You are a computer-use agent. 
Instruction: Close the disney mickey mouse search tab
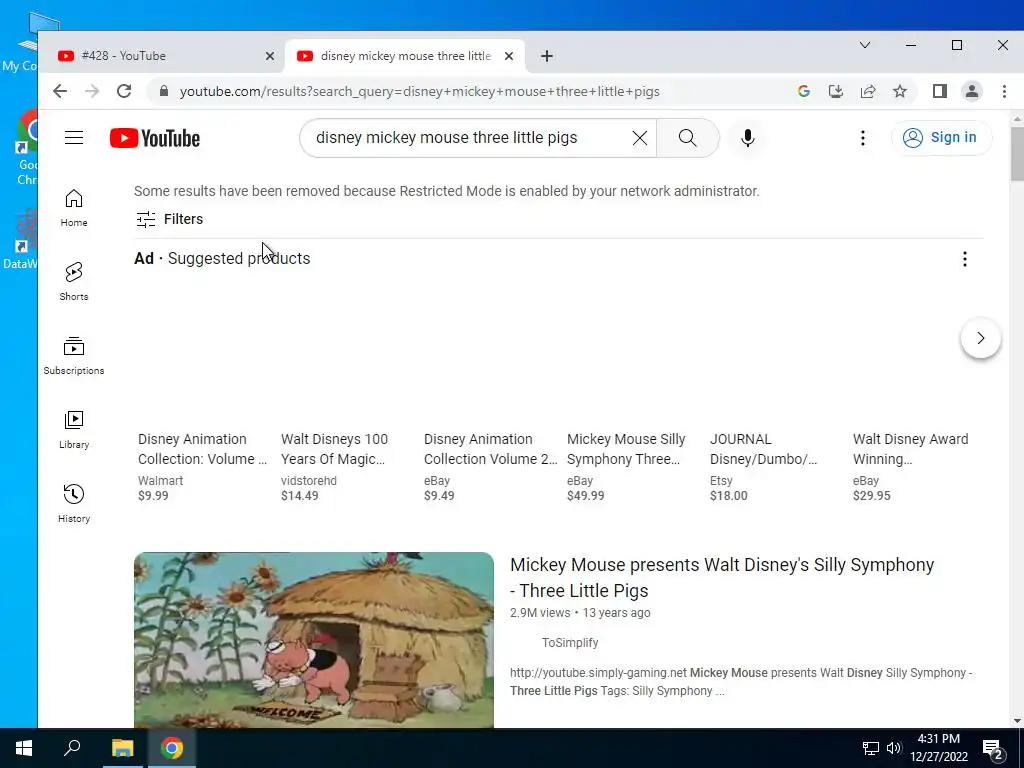pyautogui.click(x=509, y=56)
